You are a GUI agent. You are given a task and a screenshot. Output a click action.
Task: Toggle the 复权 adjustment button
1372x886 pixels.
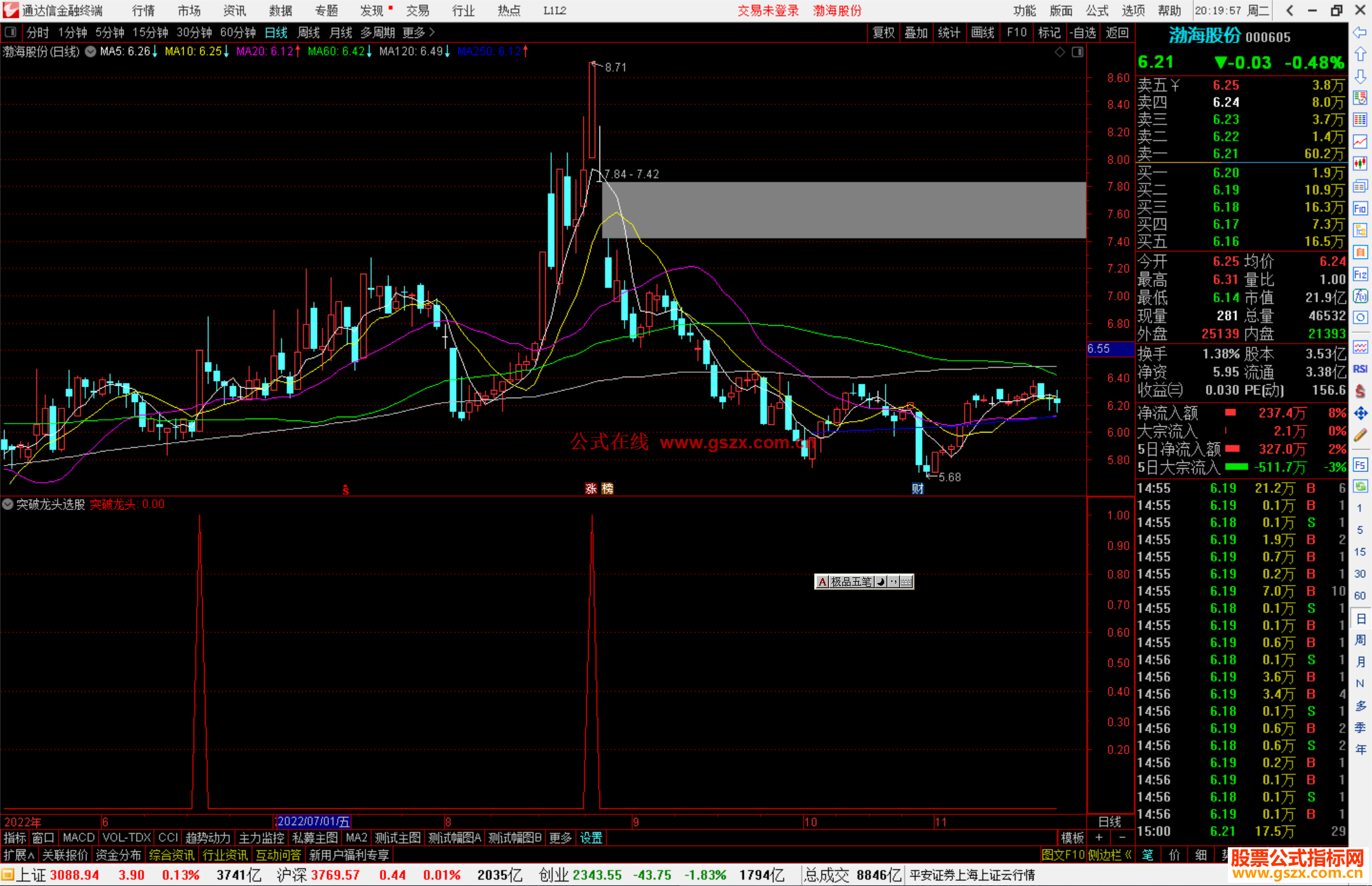pos(884,32)
